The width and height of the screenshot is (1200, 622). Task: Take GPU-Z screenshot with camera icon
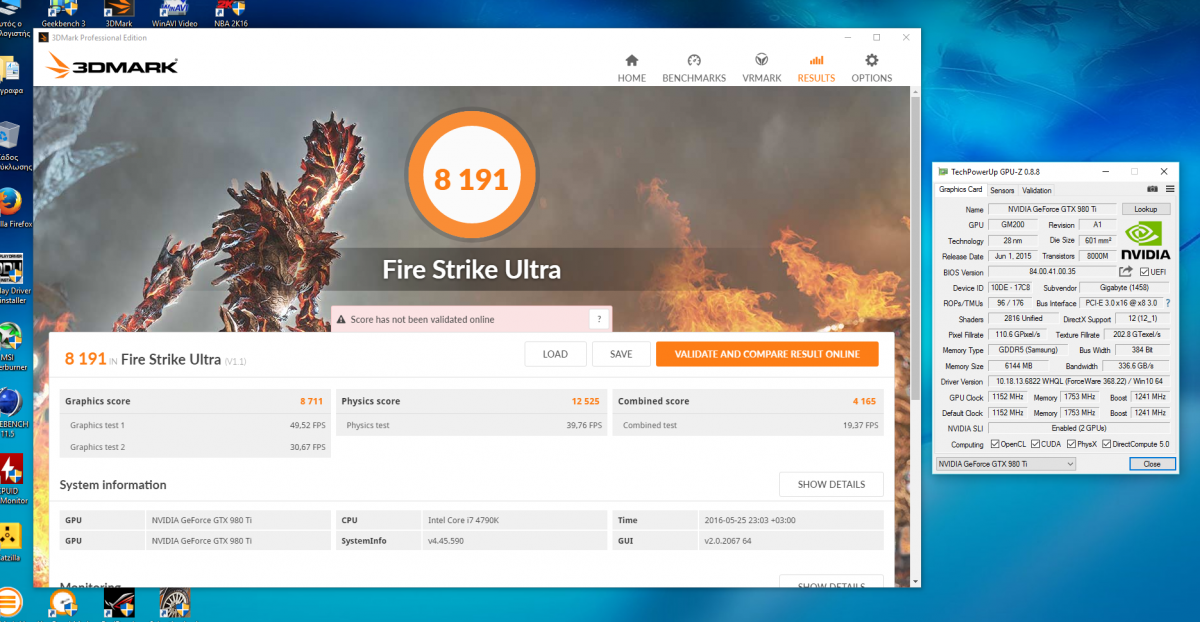tap(1152, 189)
